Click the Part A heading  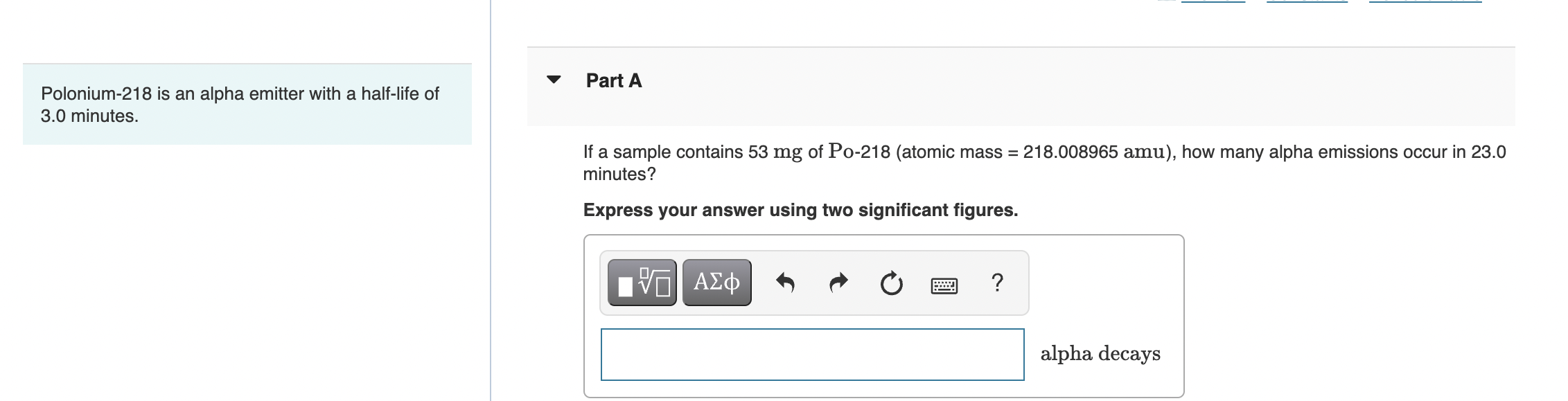[x=614, y=80]
